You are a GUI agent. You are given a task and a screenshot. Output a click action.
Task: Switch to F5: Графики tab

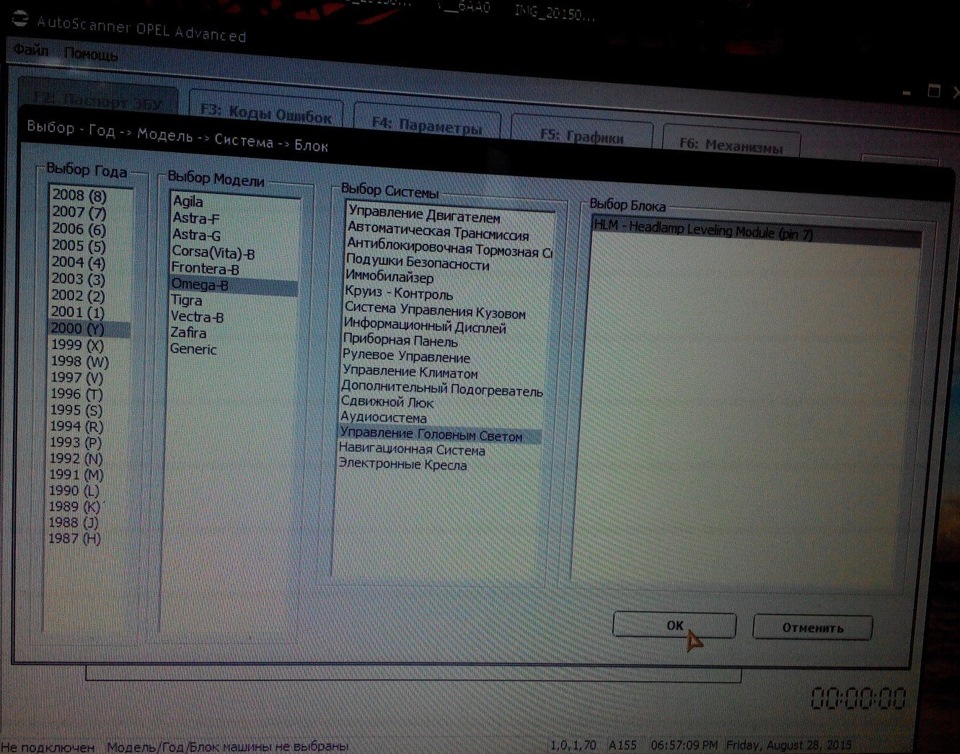coord(582,135)
